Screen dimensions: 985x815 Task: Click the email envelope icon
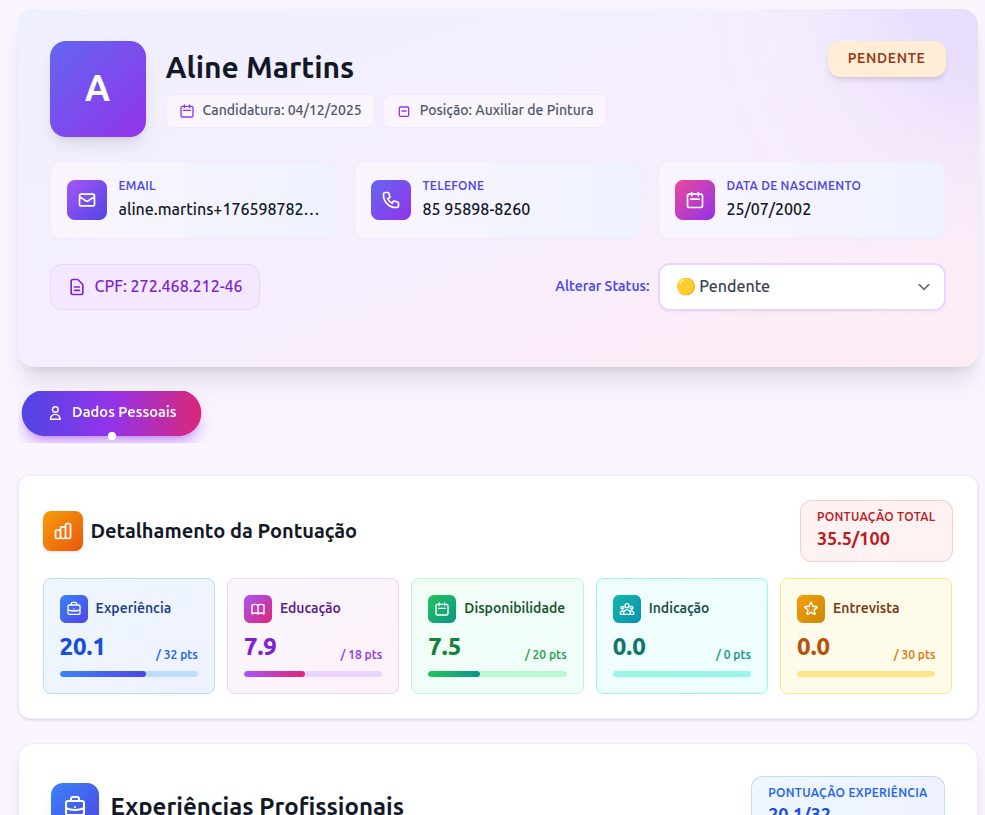(87, 200)
